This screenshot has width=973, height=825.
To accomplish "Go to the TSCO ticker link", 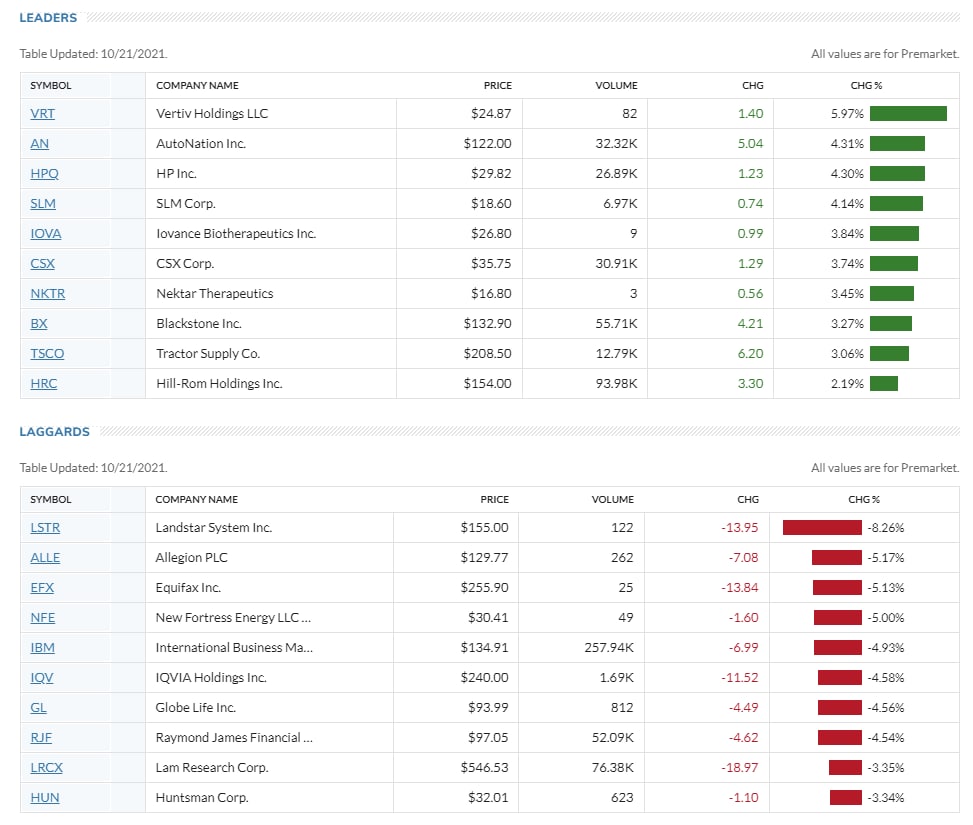I will tap(47, 354).
